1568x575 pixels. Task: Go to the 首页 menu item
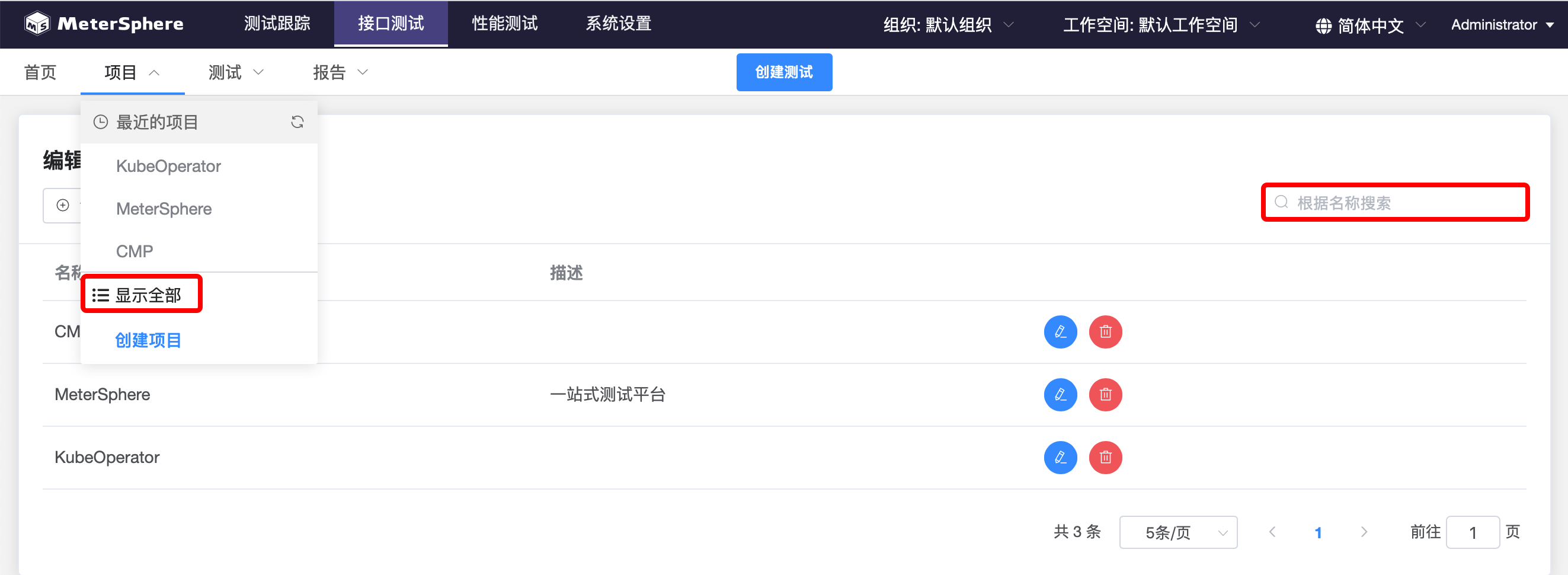tap(40, 72)
